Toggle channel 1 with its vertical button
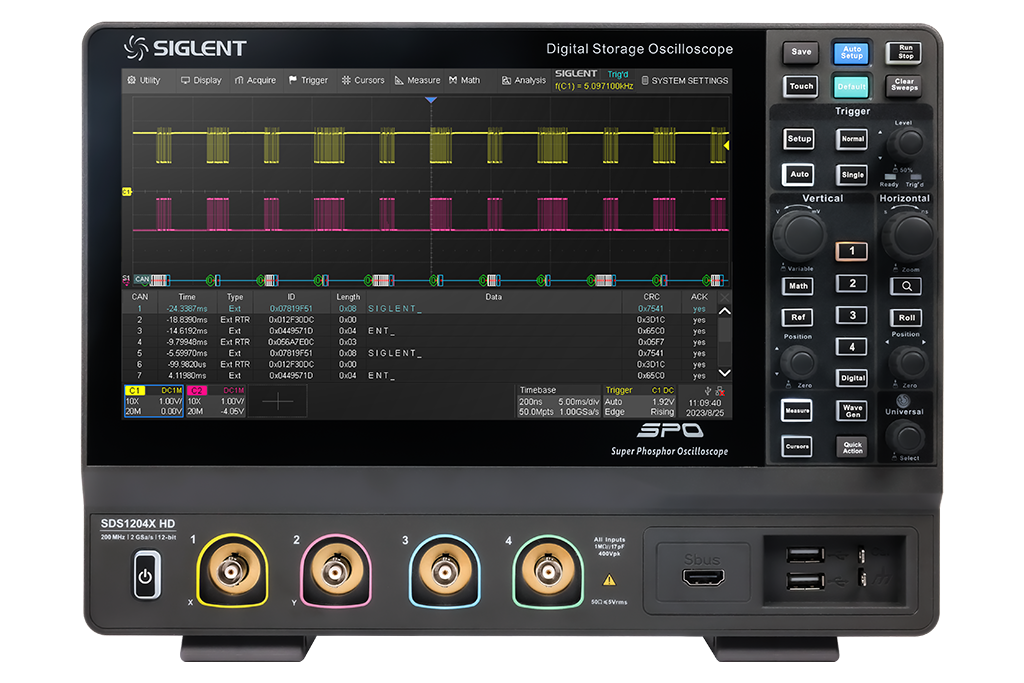The width and height of the screenshot is (1024, 683). [x=852, y=251]
